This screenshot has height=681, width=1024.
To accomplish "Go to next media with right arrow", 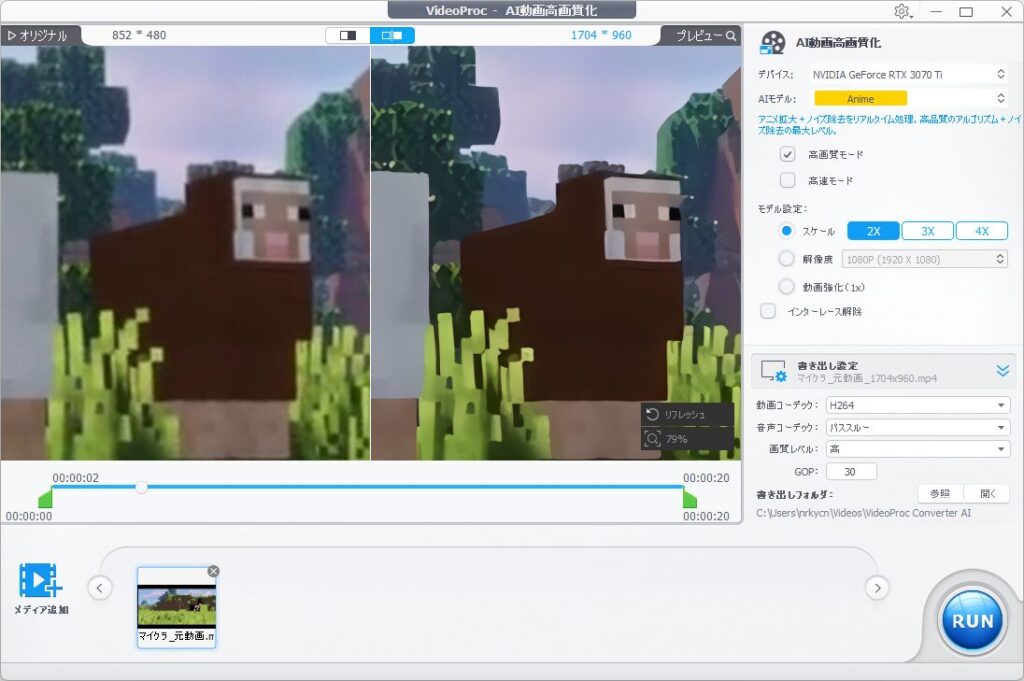I will 877,588.
